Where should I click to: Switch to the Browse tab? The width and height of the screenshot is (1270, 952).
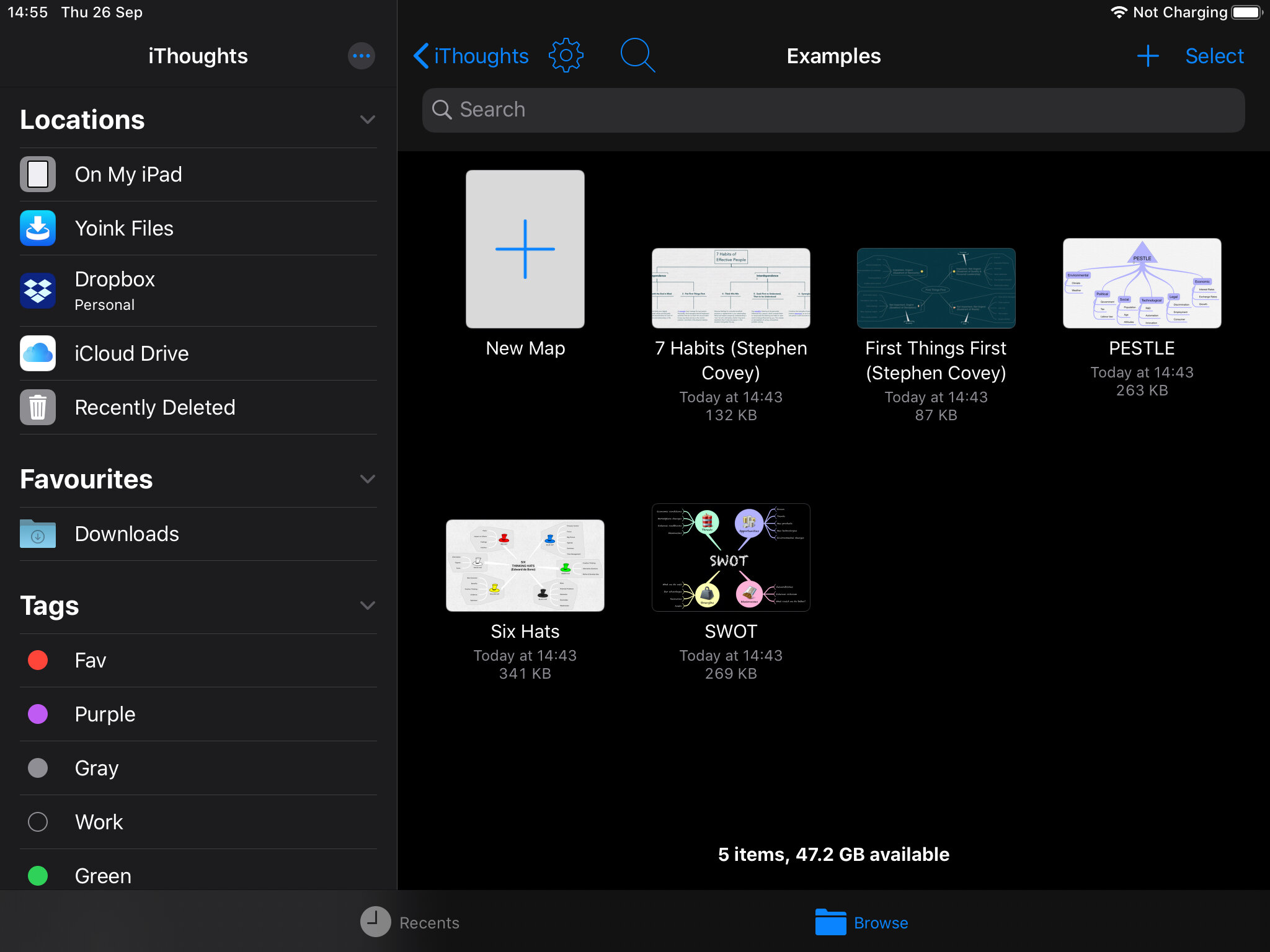point(862,922)
